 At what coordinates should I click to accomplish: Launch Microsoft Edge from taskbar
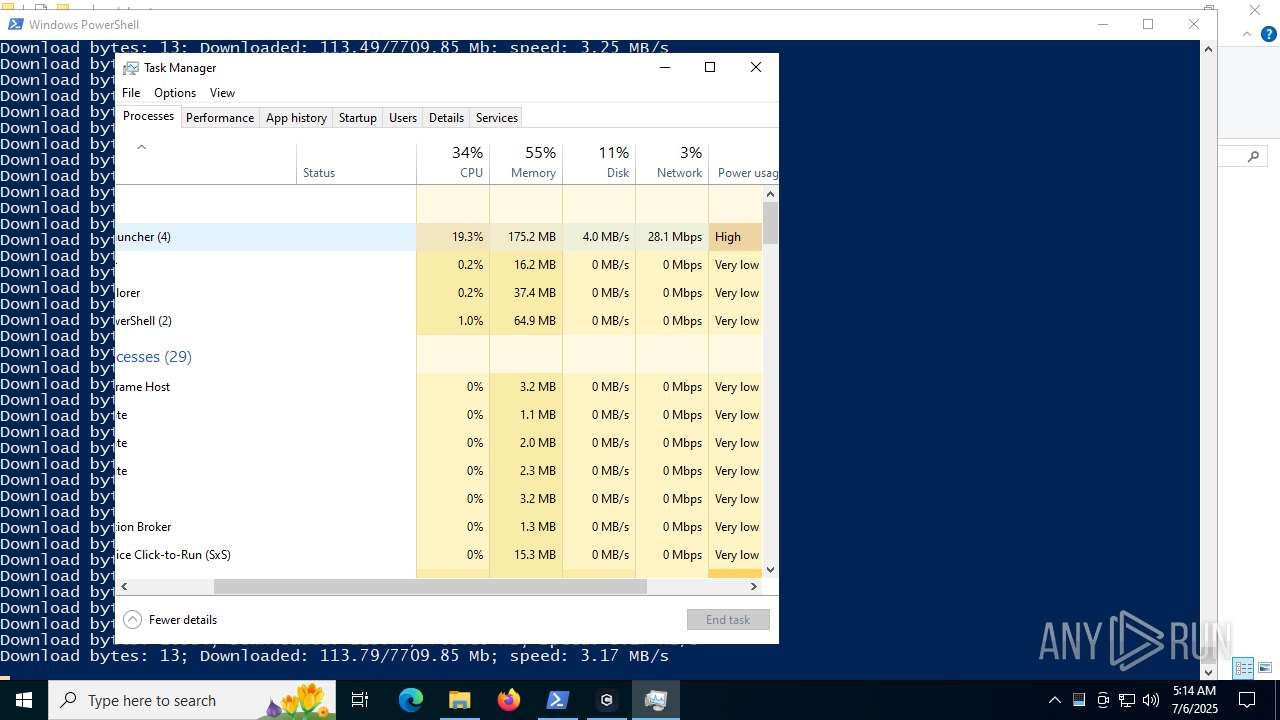coord(411,700)
